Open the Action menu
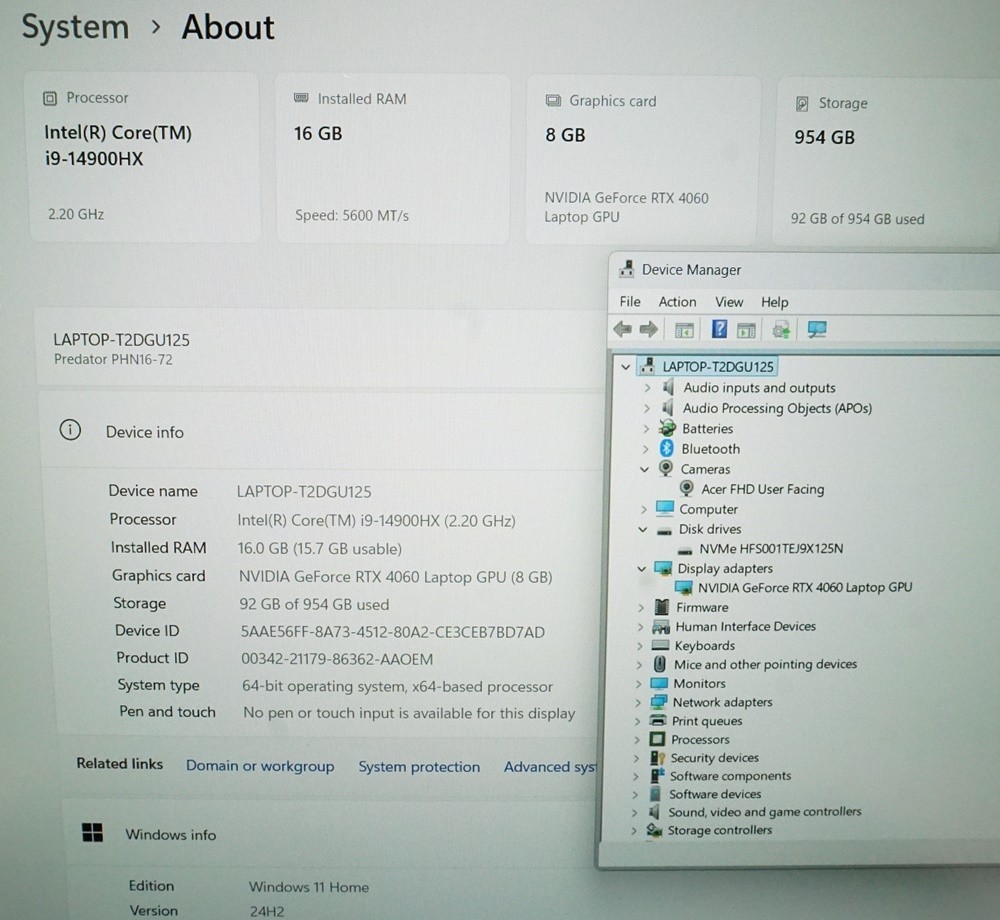This screenshot has width=1000, height=920. [x=677, y=302]
